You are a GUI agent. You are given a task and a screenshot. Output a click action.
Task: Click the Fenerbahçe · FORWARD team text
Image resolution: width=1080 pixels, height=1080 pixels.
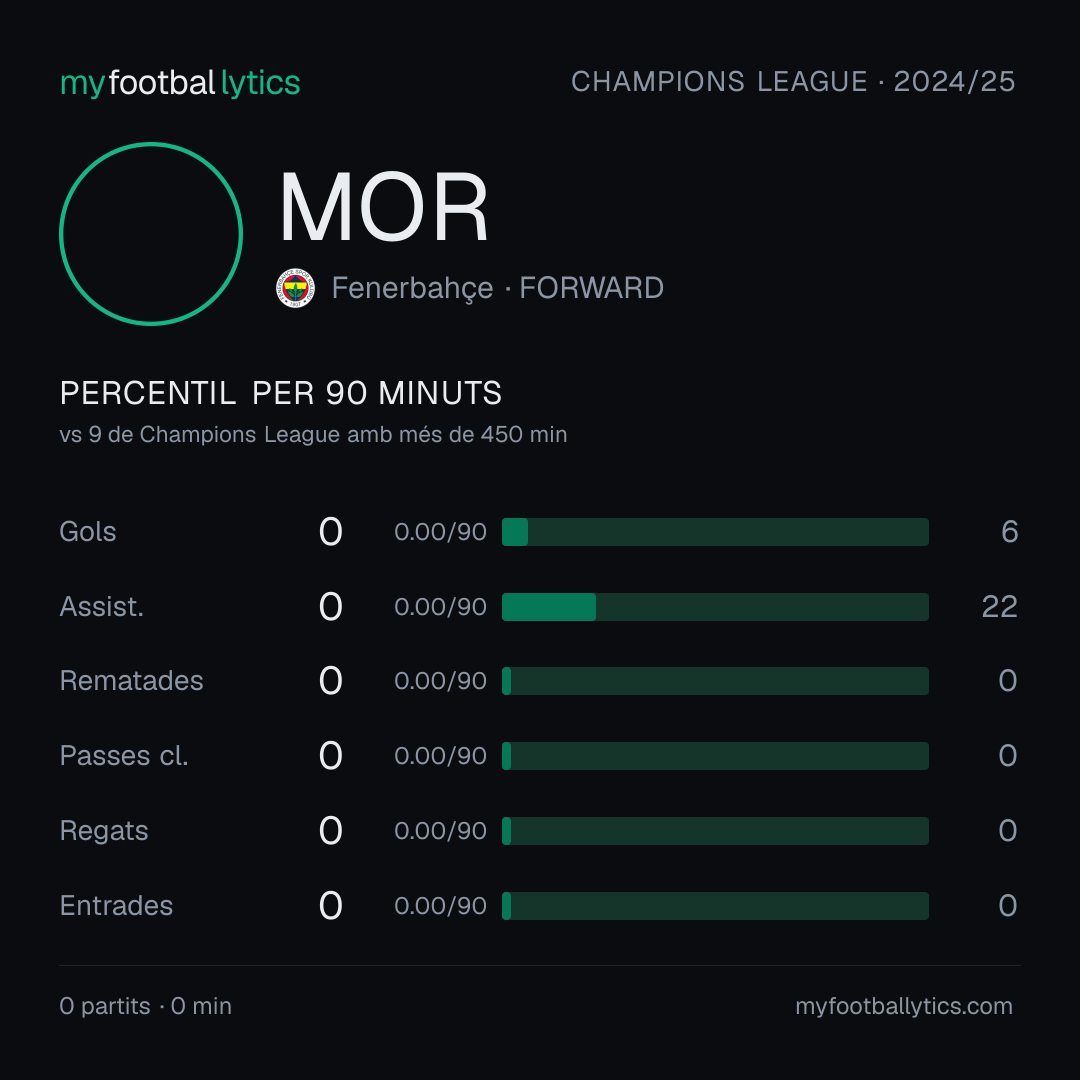click(x=497, y=288)
